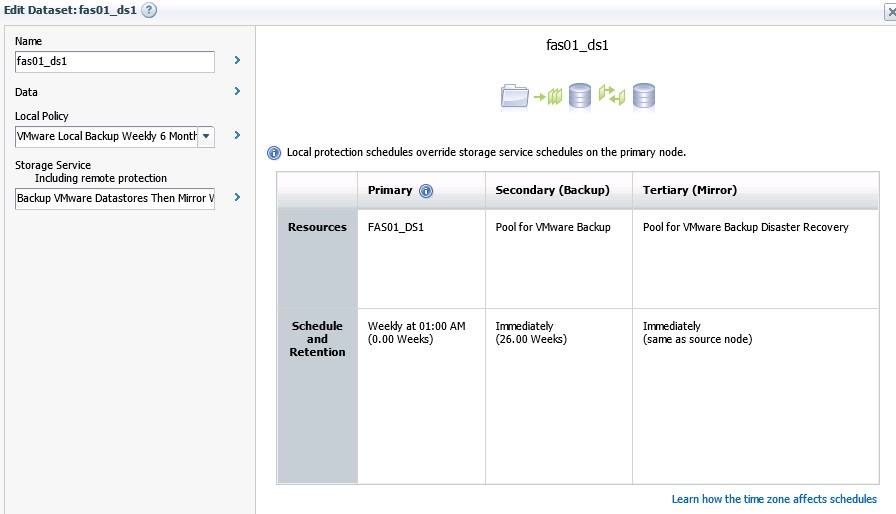Expand the Local Policy section arrow

click(237, 135)
